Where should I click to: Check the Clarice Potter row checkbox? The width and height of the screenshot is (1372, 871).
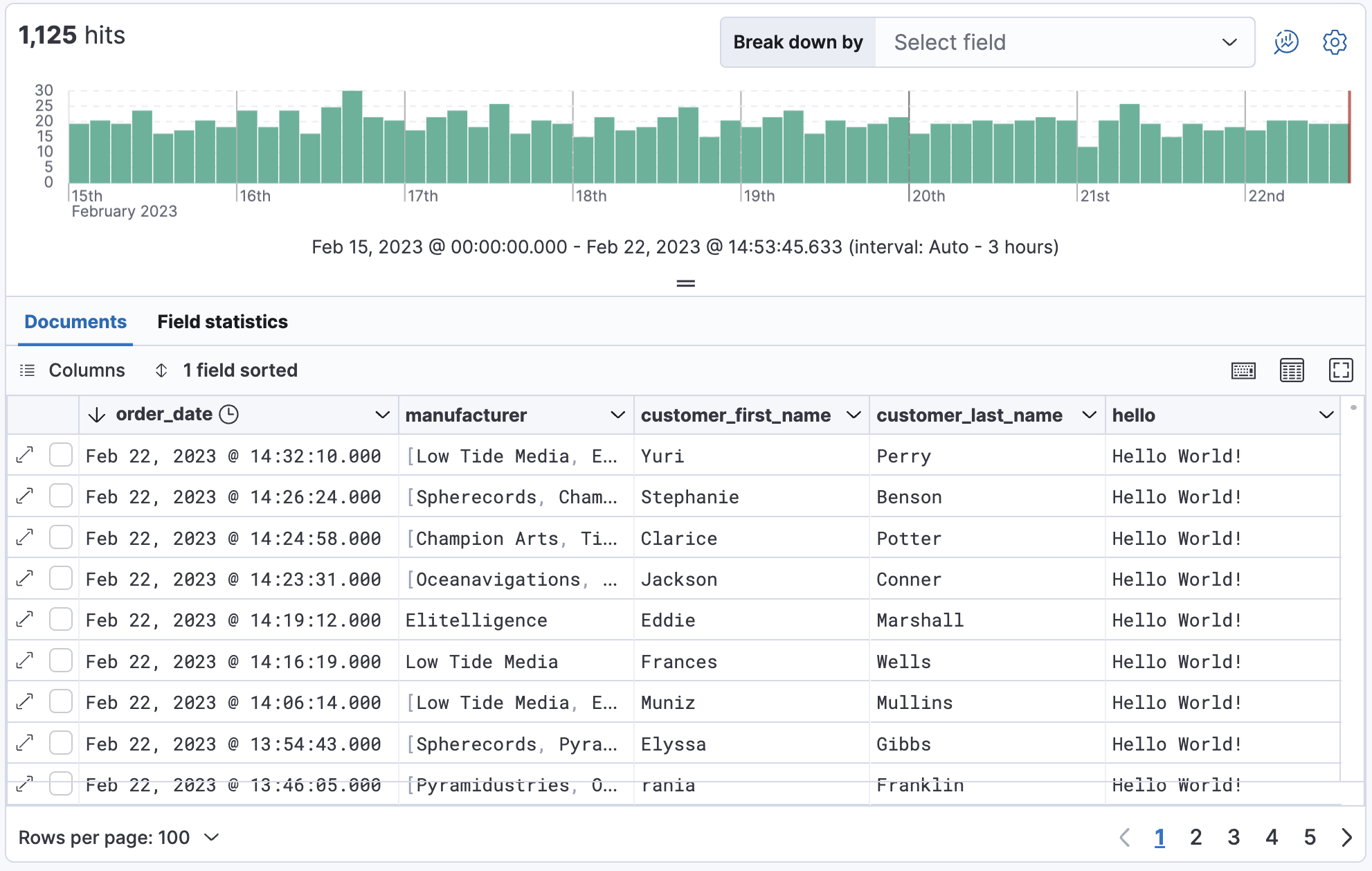click(61, 537)
